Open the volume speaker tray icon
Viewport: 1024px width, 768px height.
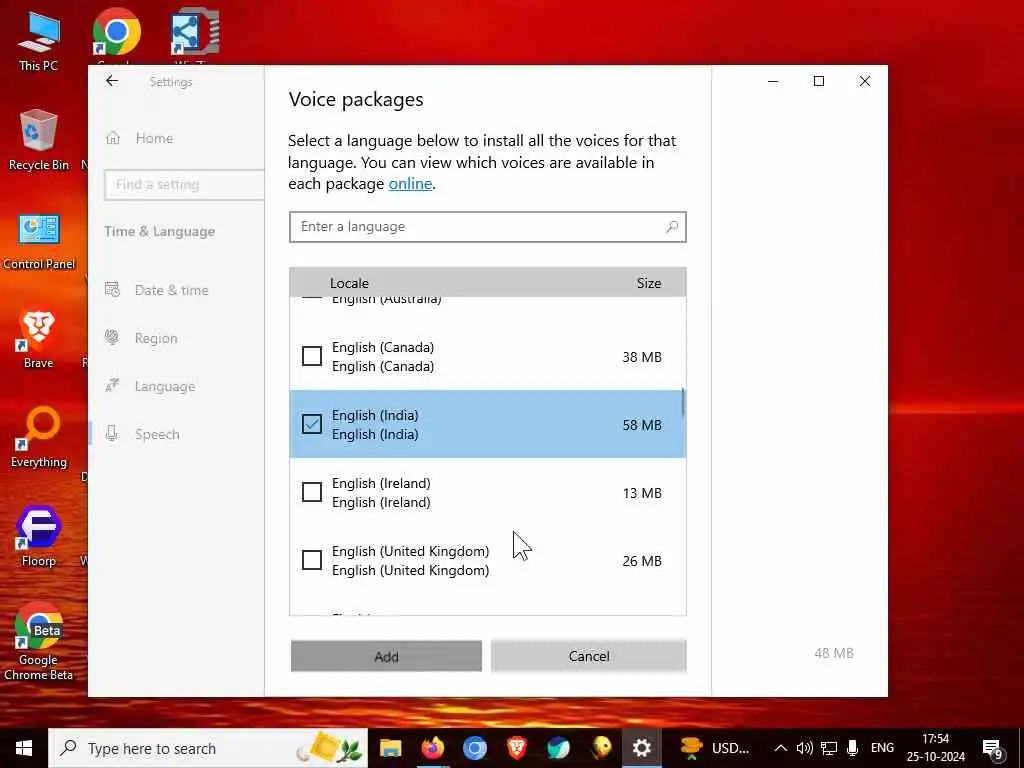point(805,748)
